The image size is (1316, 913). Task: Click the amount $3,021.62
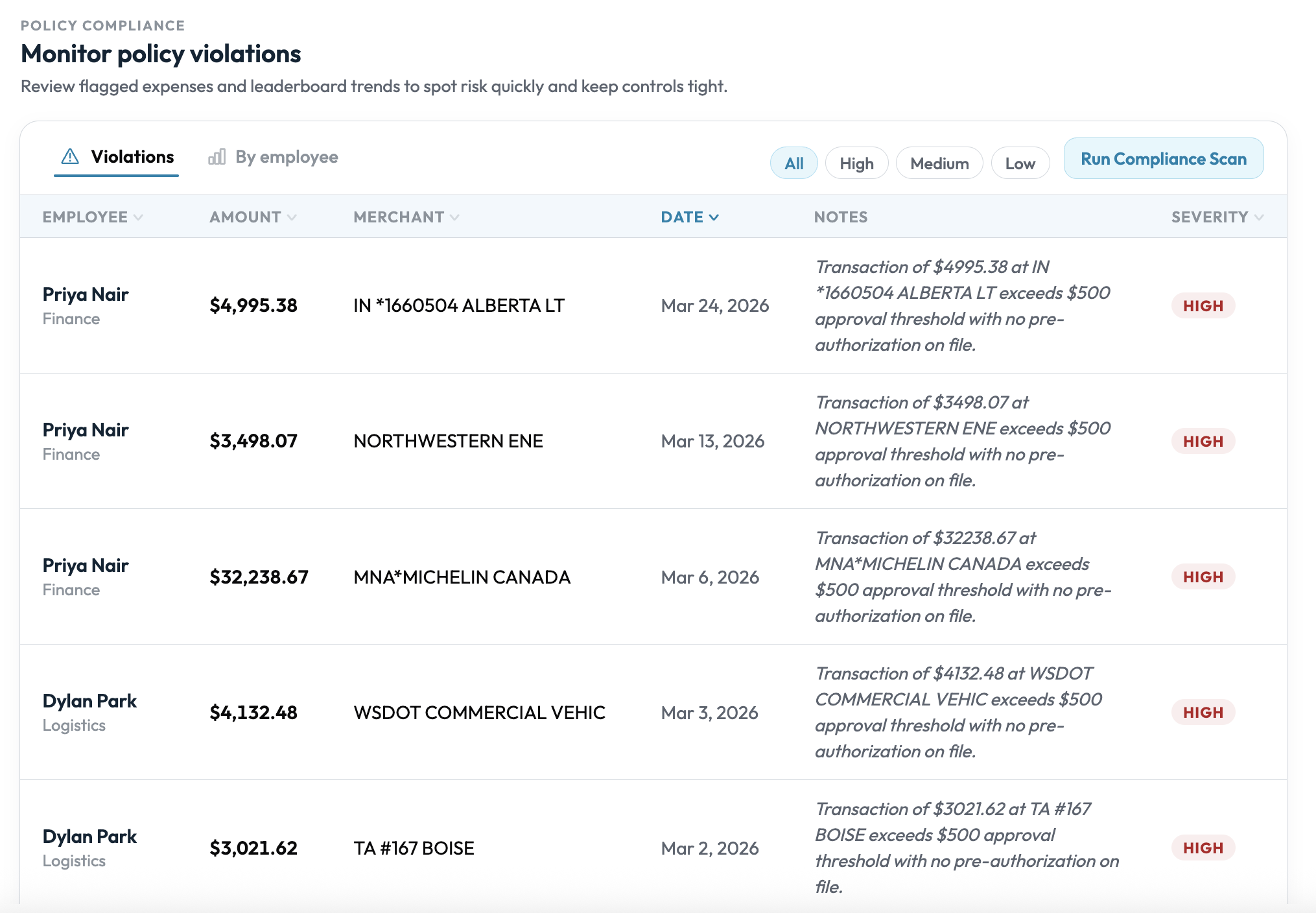[x=253, y=848]
